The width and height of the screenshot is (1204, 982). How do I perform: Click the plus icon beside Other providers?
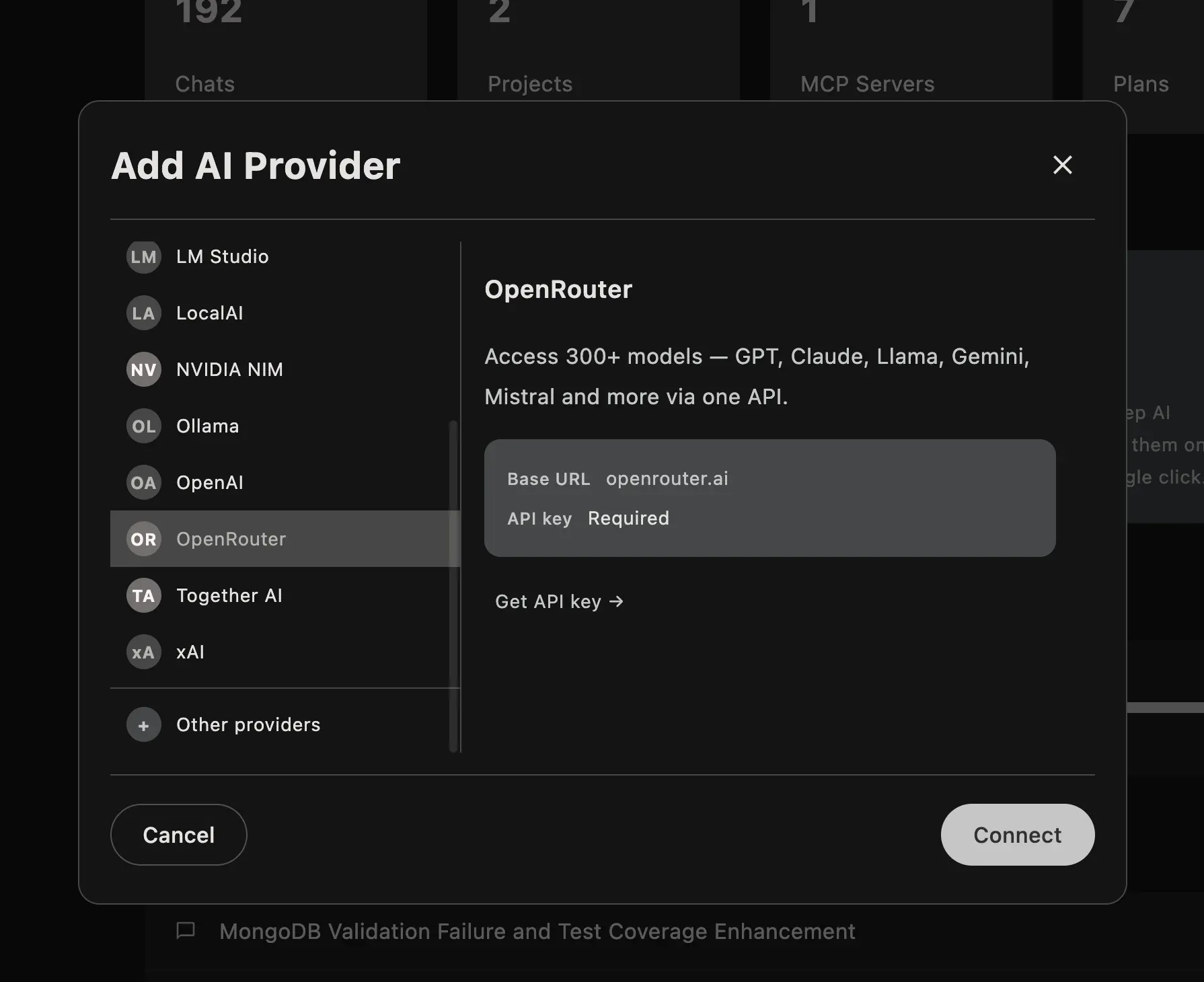143,724
